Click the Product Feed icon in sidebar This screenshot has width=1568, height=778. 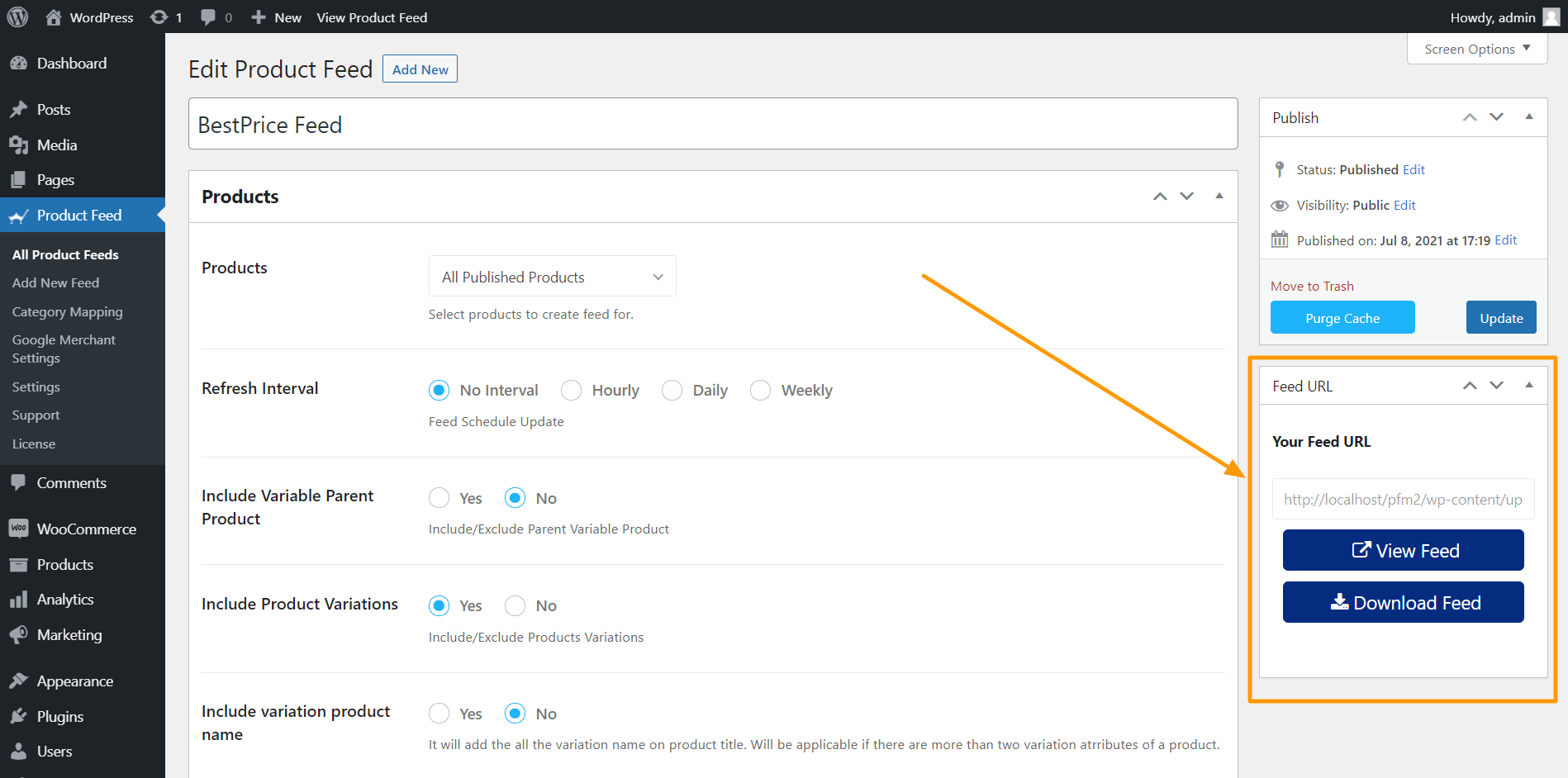click(x=18, y=216)
